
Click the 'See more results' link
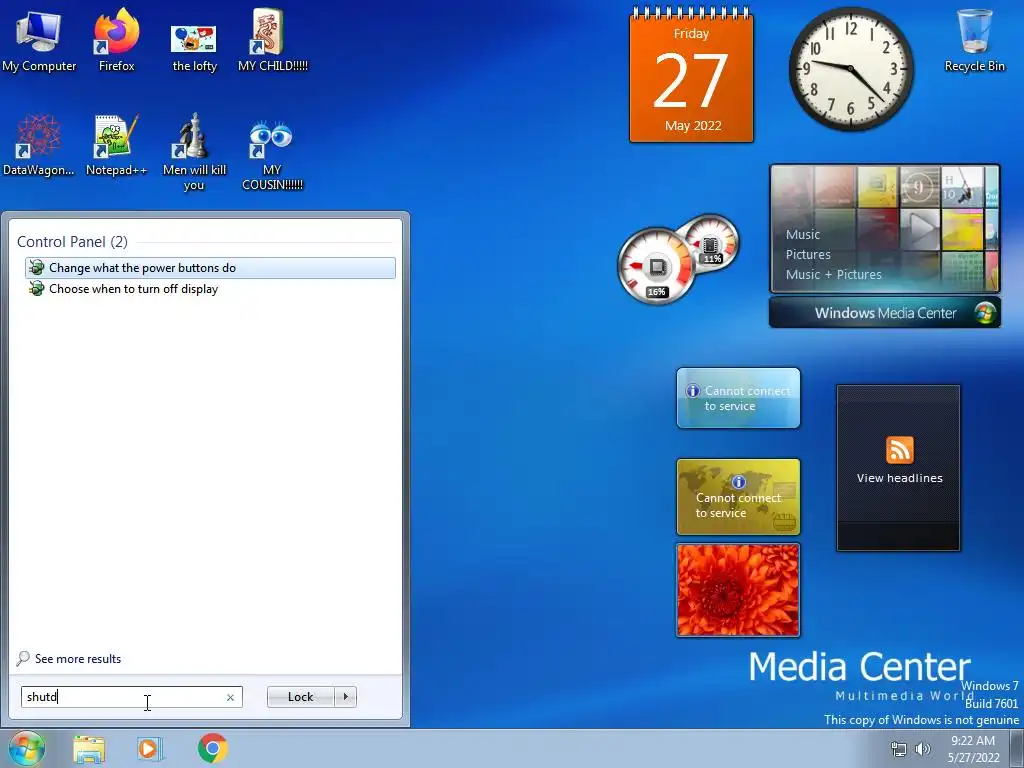(x=78, y=659)
